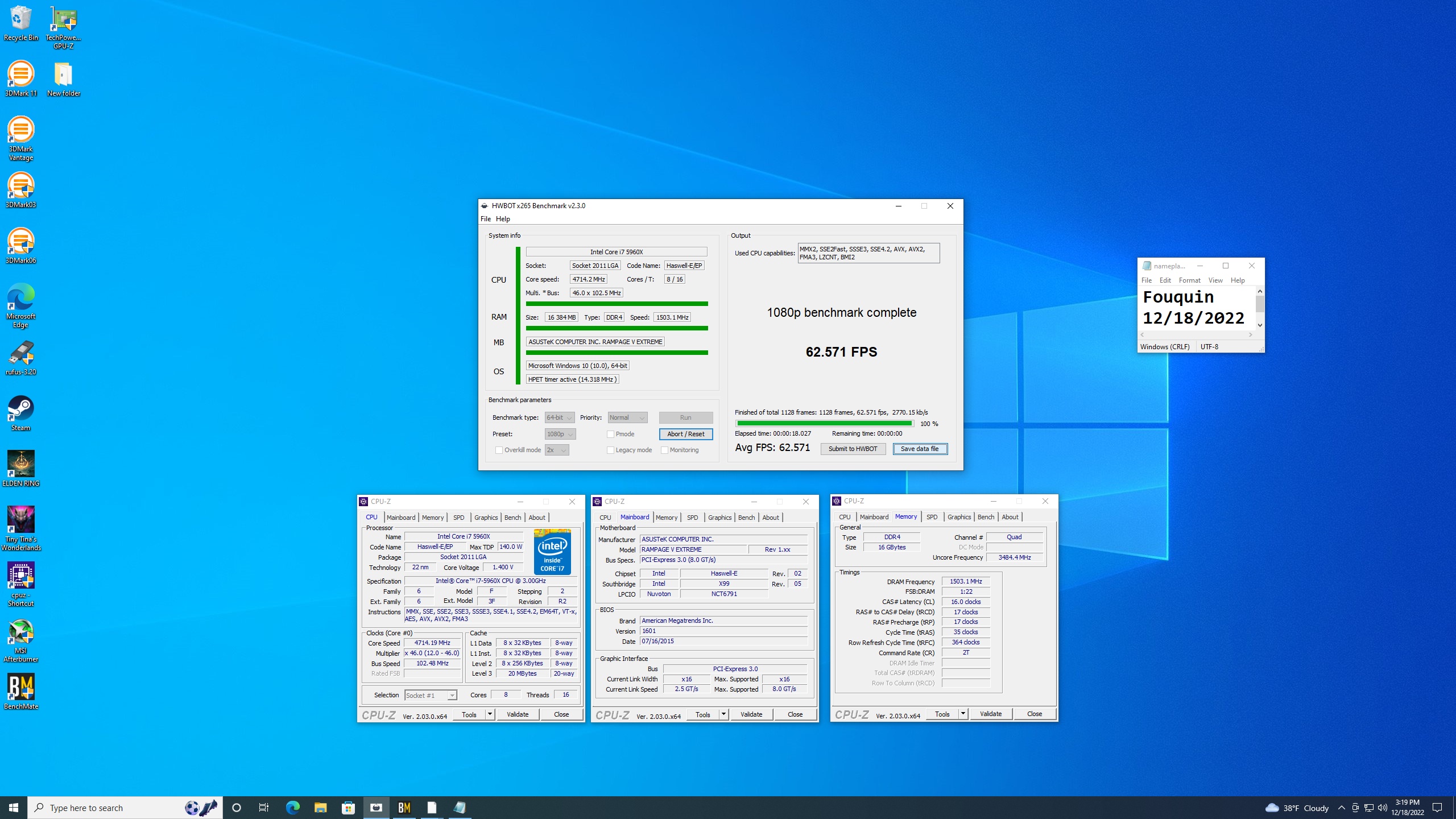Switch to HWBOT x265 taskbar button
This screenshot has height=819, width=1456.
coord(376,808)
